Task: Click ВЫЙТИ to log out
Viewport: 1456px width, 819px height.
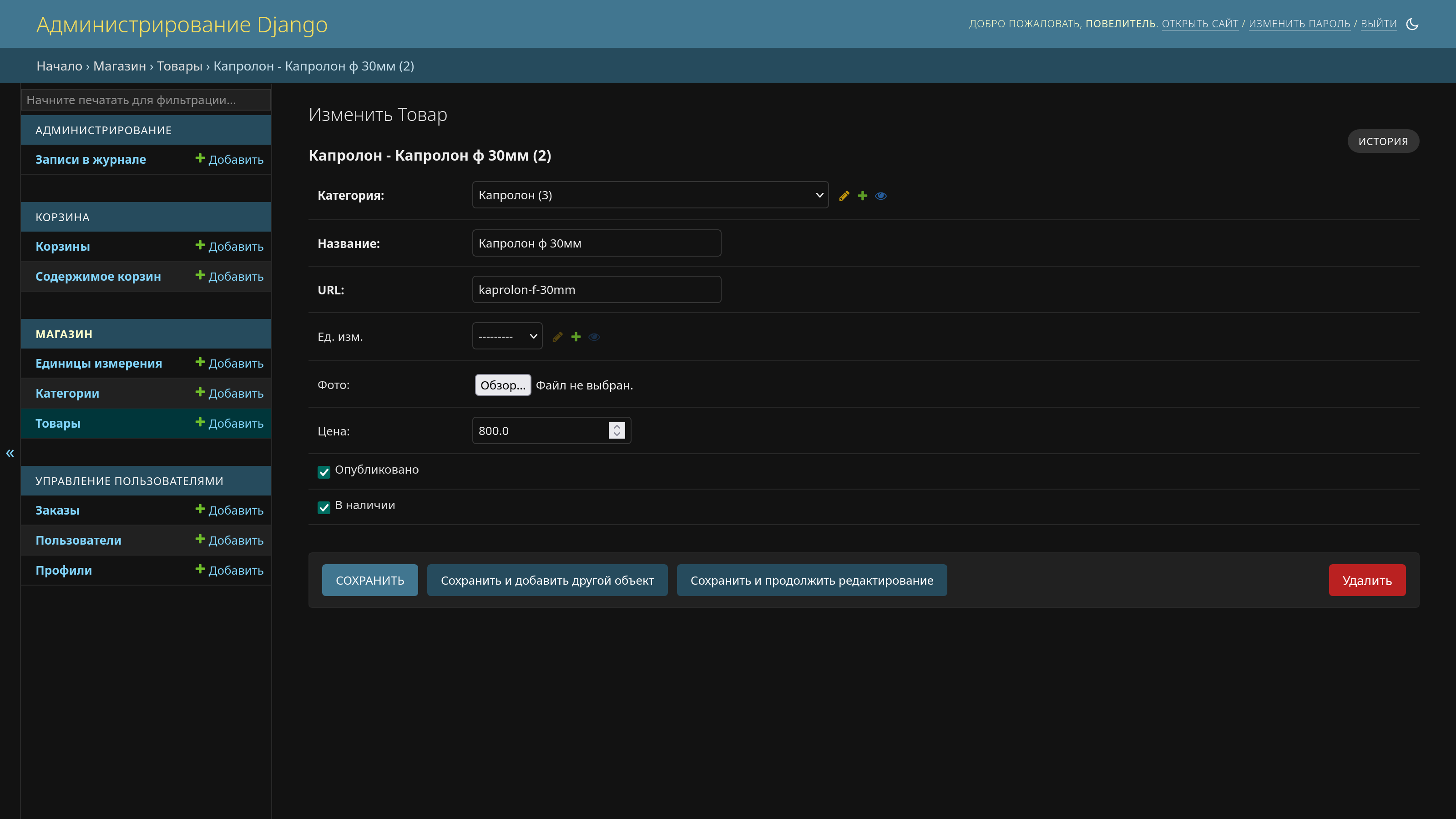Action: tap(1379, 24)
